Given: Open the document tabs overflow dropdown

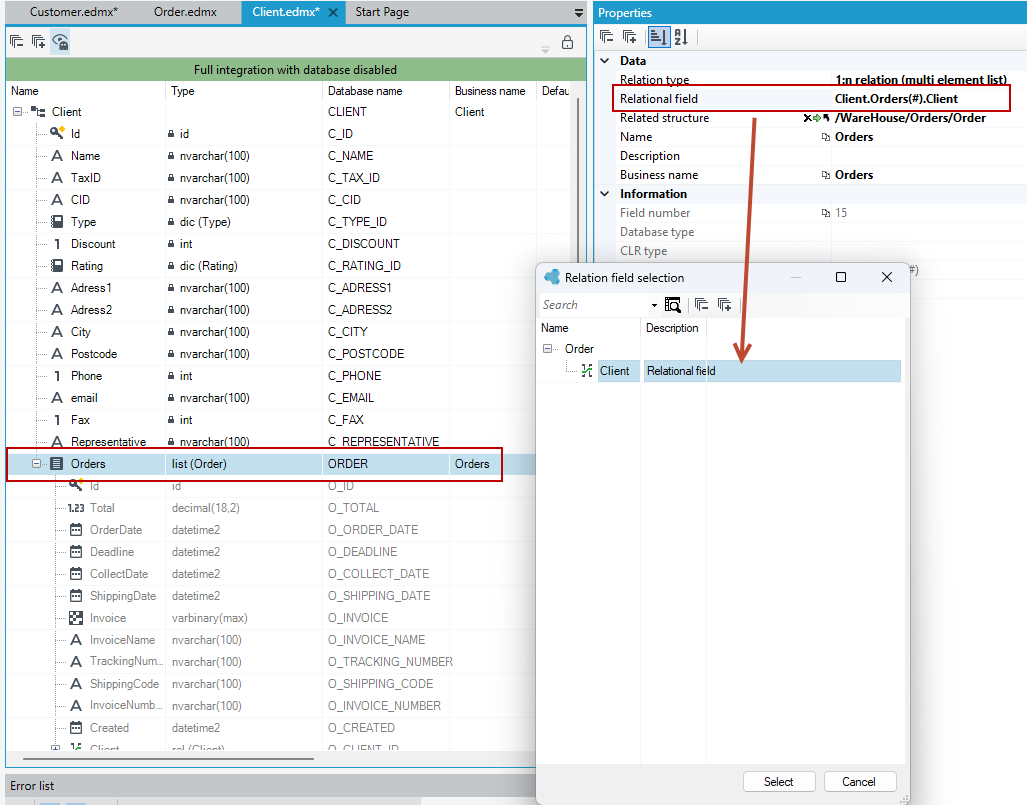Looking at the screenshot, I should point(578,12).
